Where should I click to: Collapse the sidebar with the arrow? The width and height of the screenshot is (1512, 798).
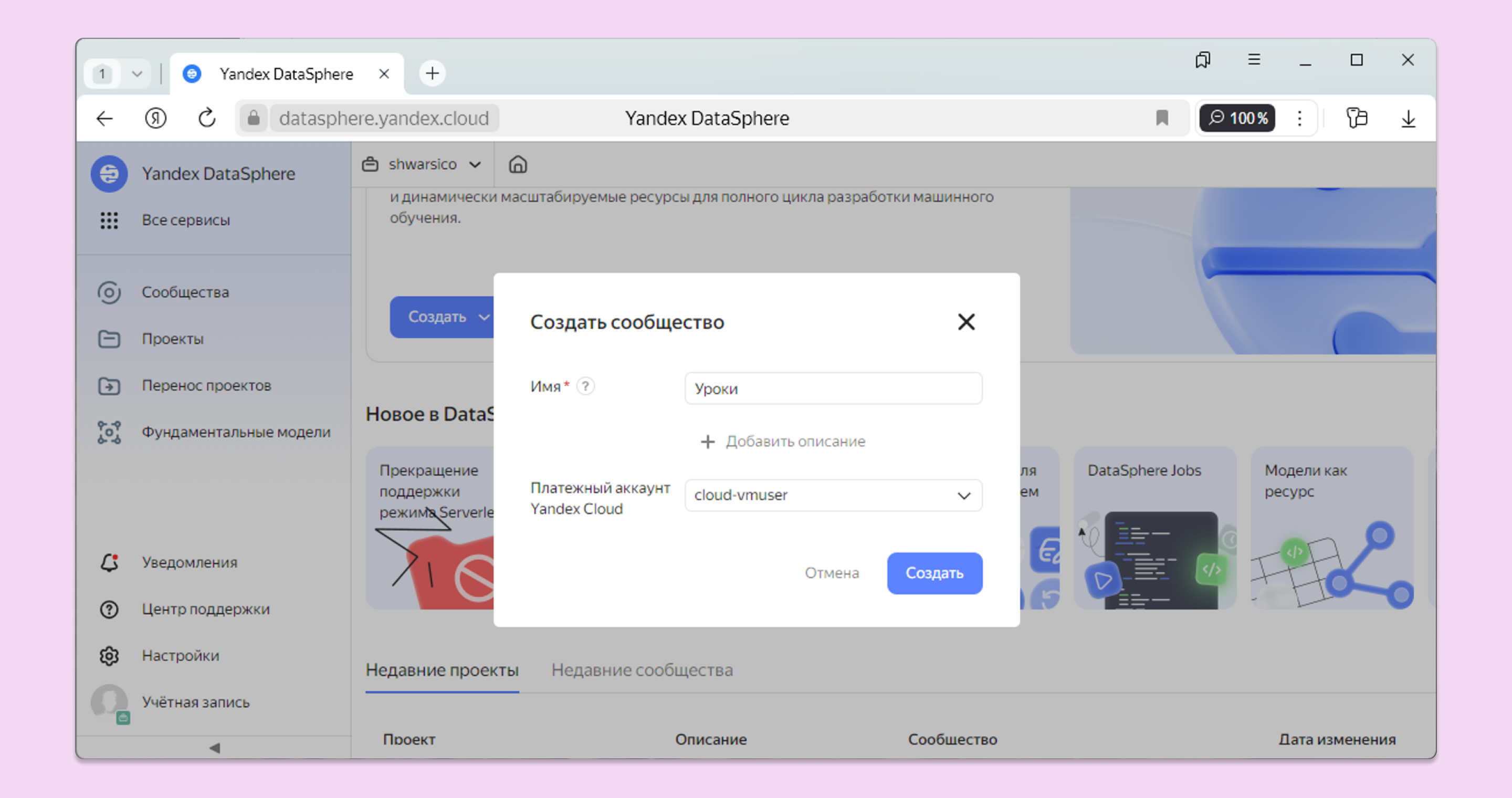click(x=214, y=748)
